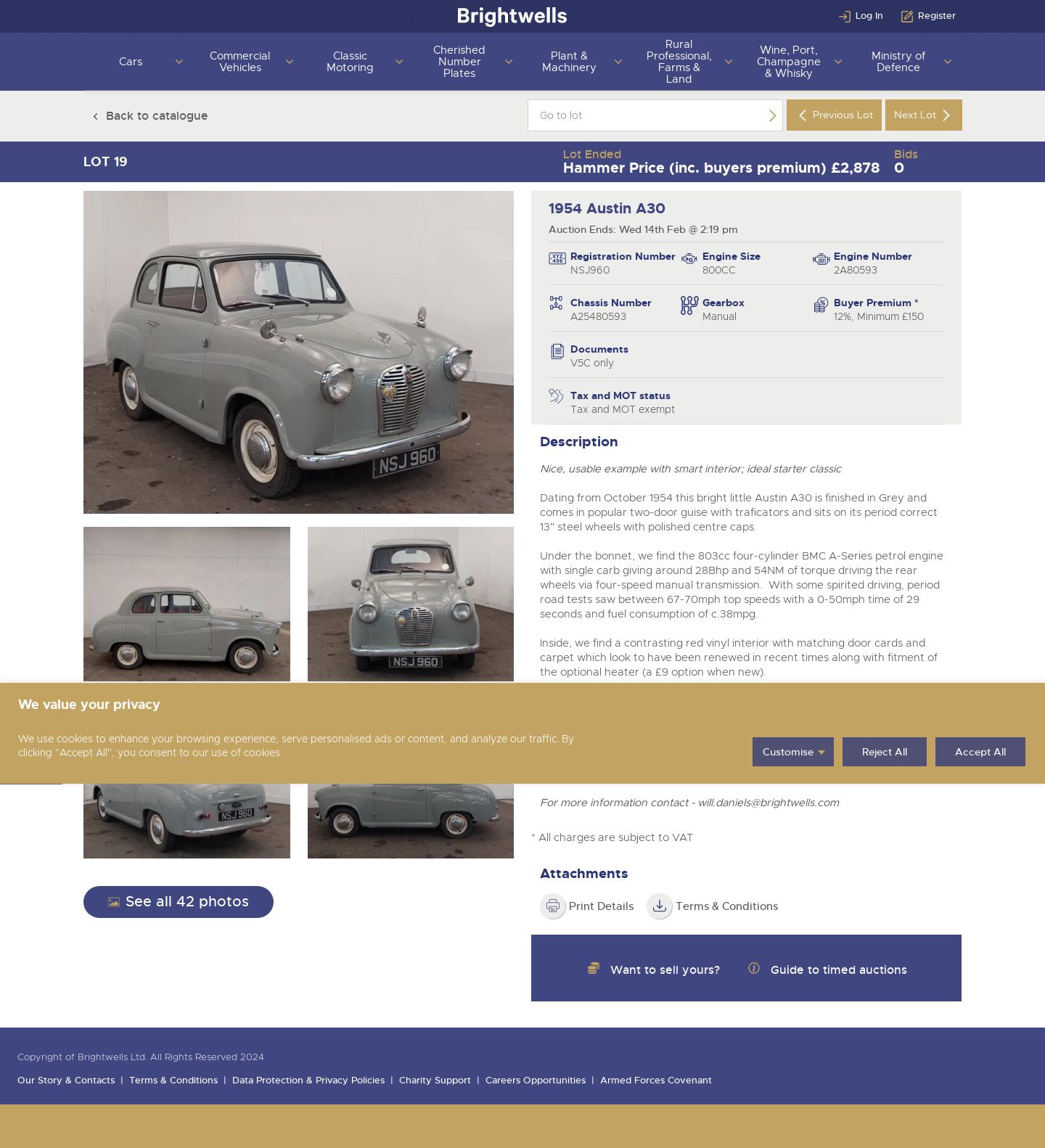The width and height of the screenshot is (1045, 1148).
Task: Click the photo icon in See all photos button
Action: pos(114,902)
